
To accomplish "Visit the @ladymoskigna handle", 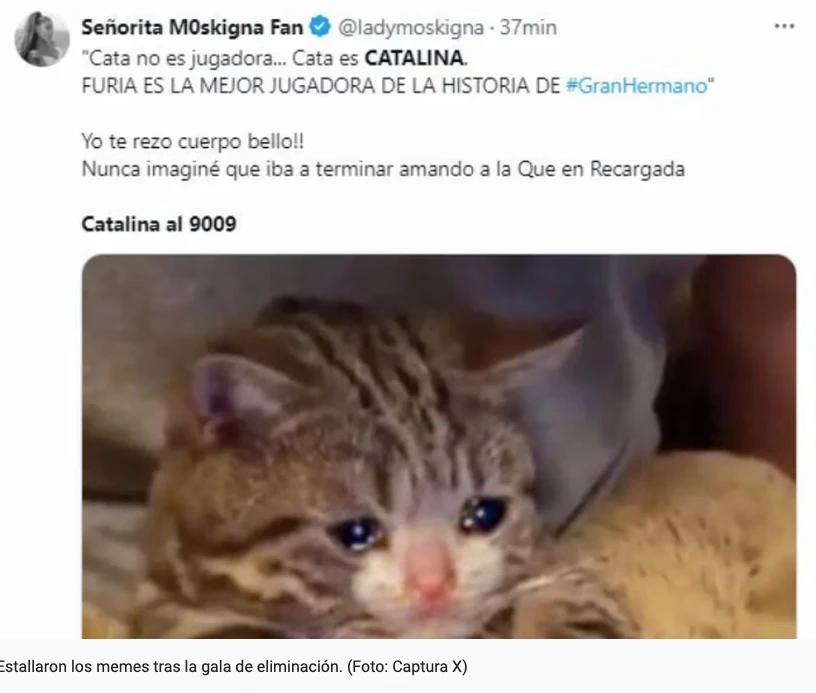I will tap(411, 28).
